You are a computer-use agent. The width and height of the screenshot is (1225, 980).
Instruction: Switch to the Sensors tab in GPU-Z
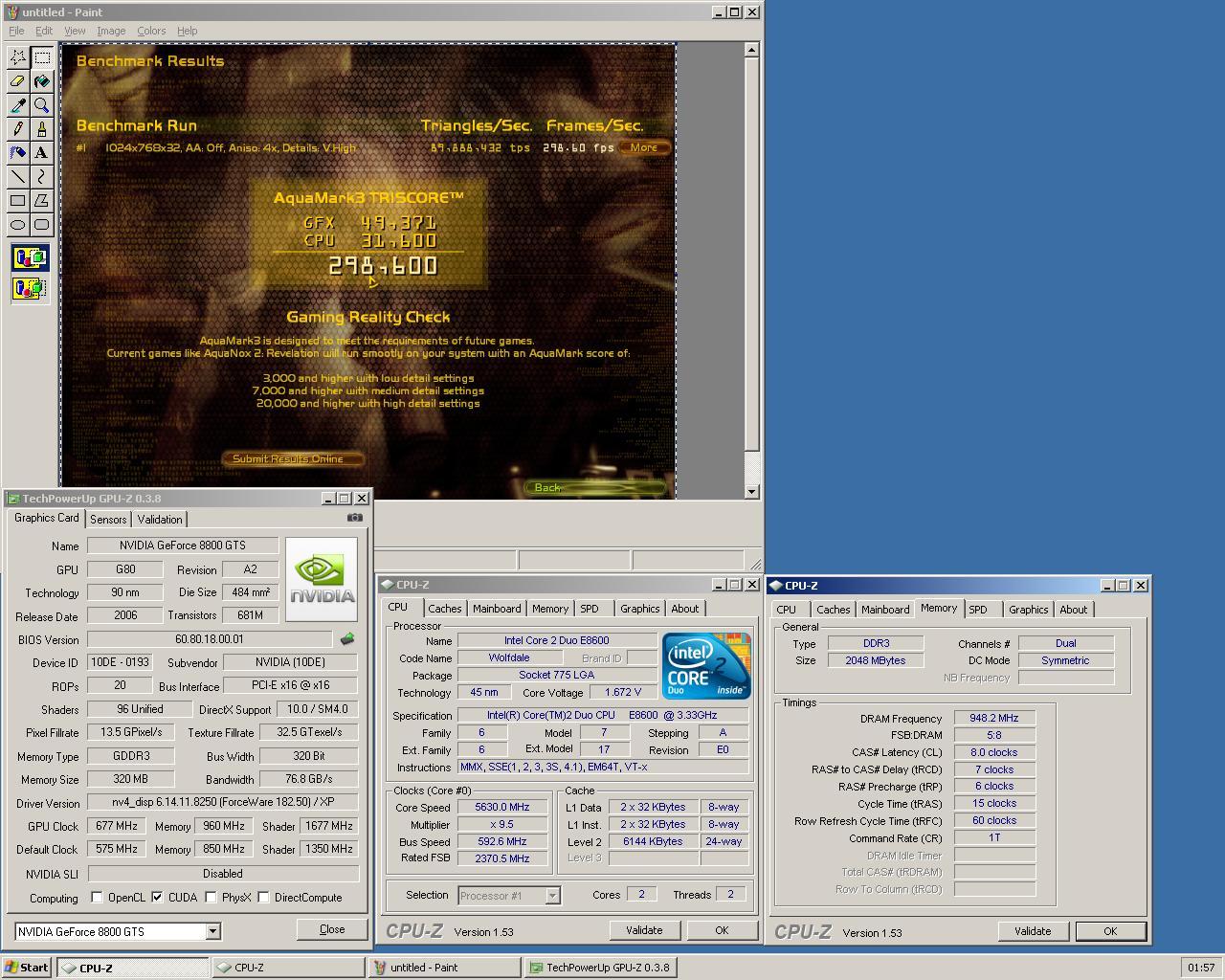[x=108, y=519]
